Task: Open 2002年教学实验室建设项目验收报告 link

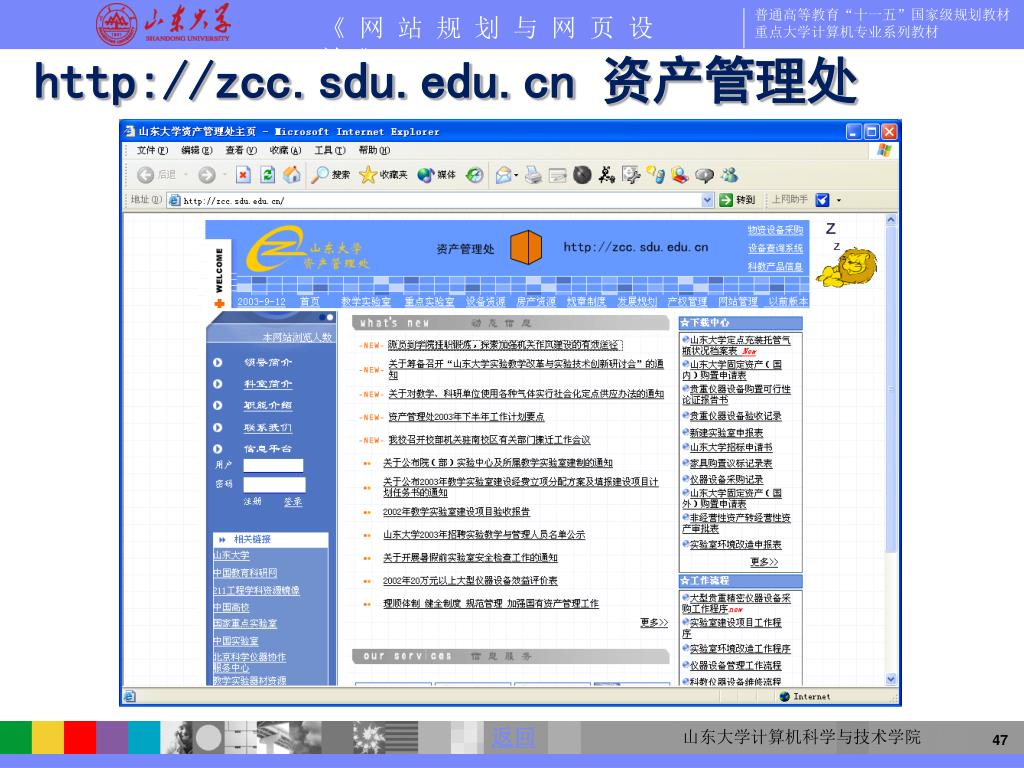Action: [456, 512]
